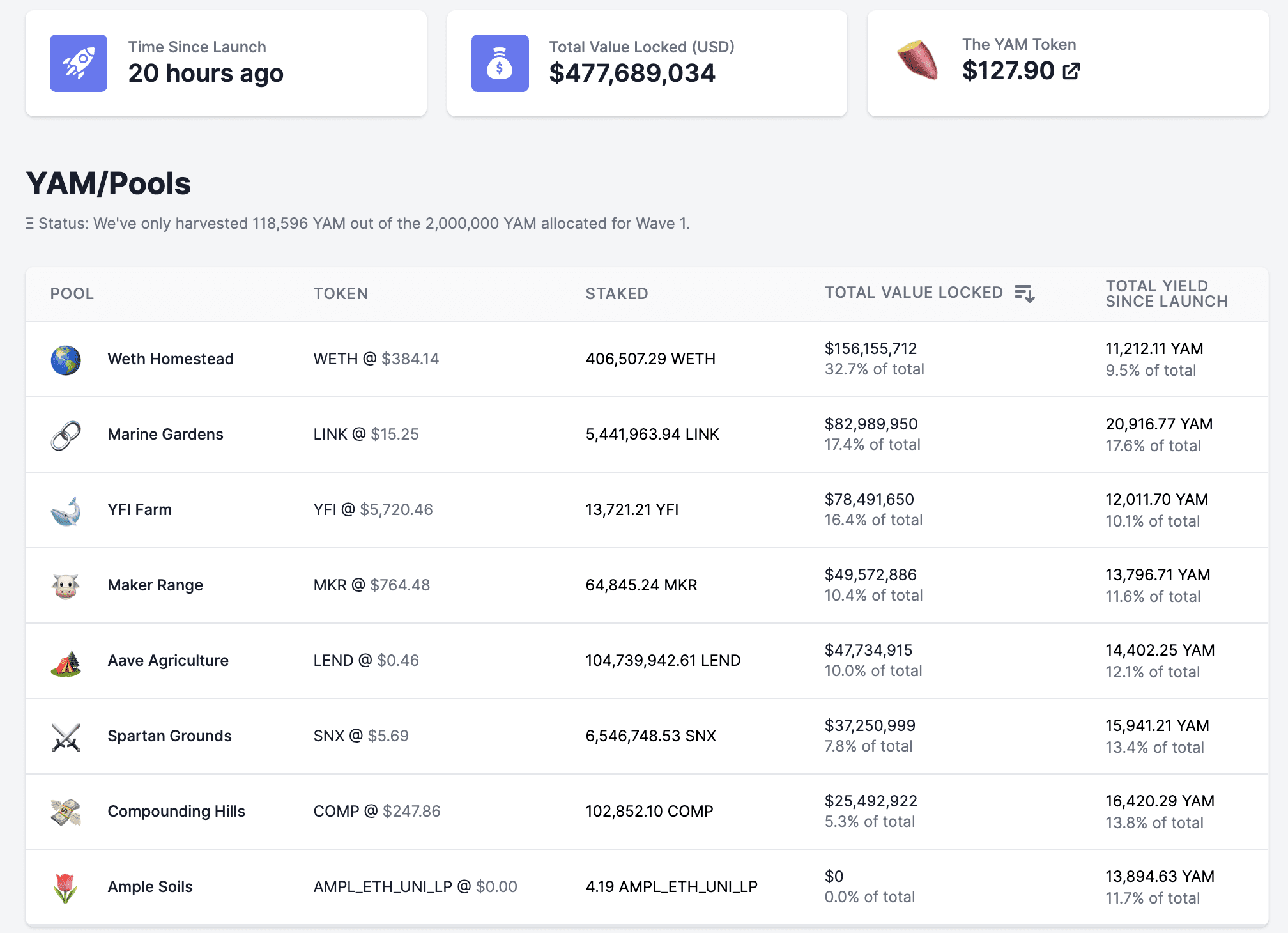Sort by TOTAL YIELD SINCE LAUNCH header
Viewport: 1288px width, 933px height.
[x=1167, y=294]
